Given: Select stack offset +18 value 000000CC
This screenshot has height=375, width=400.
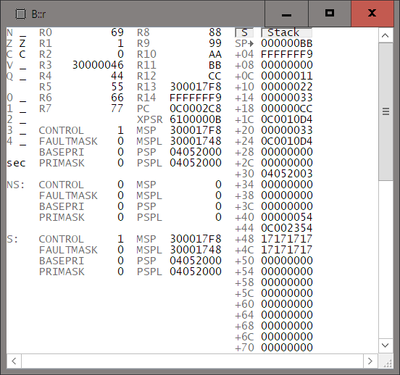Looking at the screenshot, I should (287, 109).
